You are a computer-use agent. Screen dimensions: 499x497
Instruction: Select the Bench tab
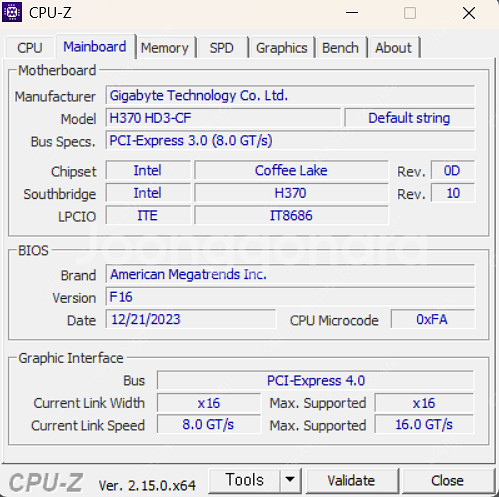tap(340, 48)
